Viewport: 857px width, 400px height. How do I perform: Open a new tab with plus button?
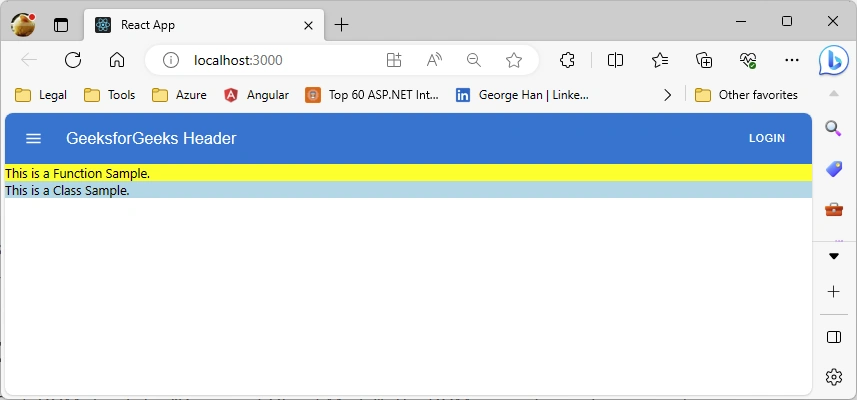pos(341,25)
